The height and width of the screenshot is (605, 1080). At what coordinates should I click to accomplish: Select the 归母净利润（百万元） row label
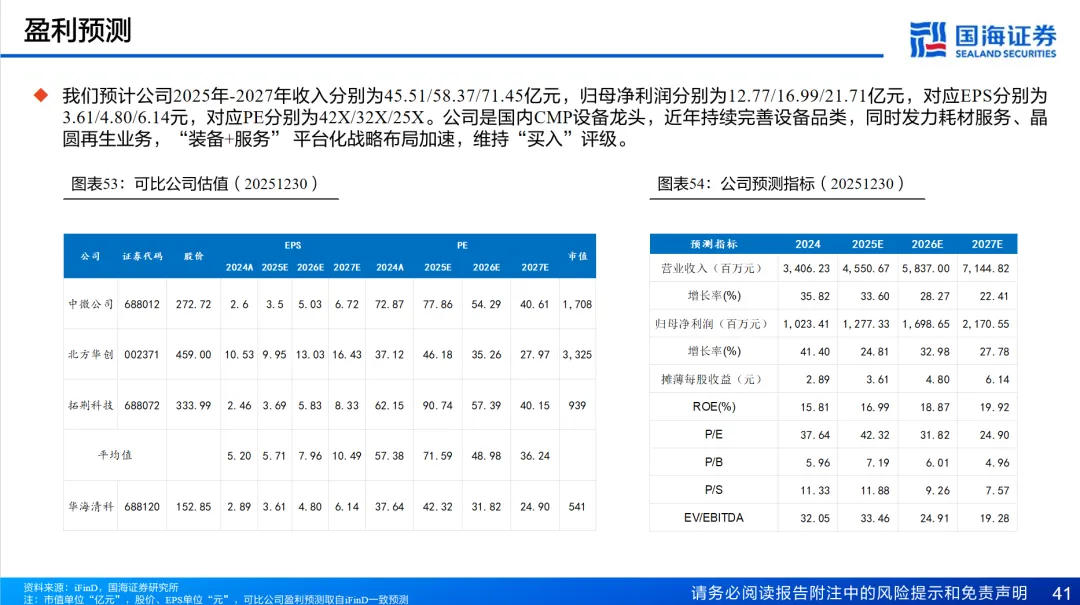tap(714, 323)
